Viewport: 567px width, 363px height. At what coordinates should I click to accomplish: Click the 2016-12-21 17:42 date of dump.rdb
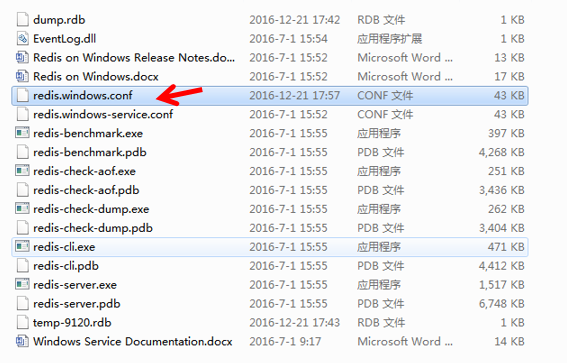click(295, 20)
